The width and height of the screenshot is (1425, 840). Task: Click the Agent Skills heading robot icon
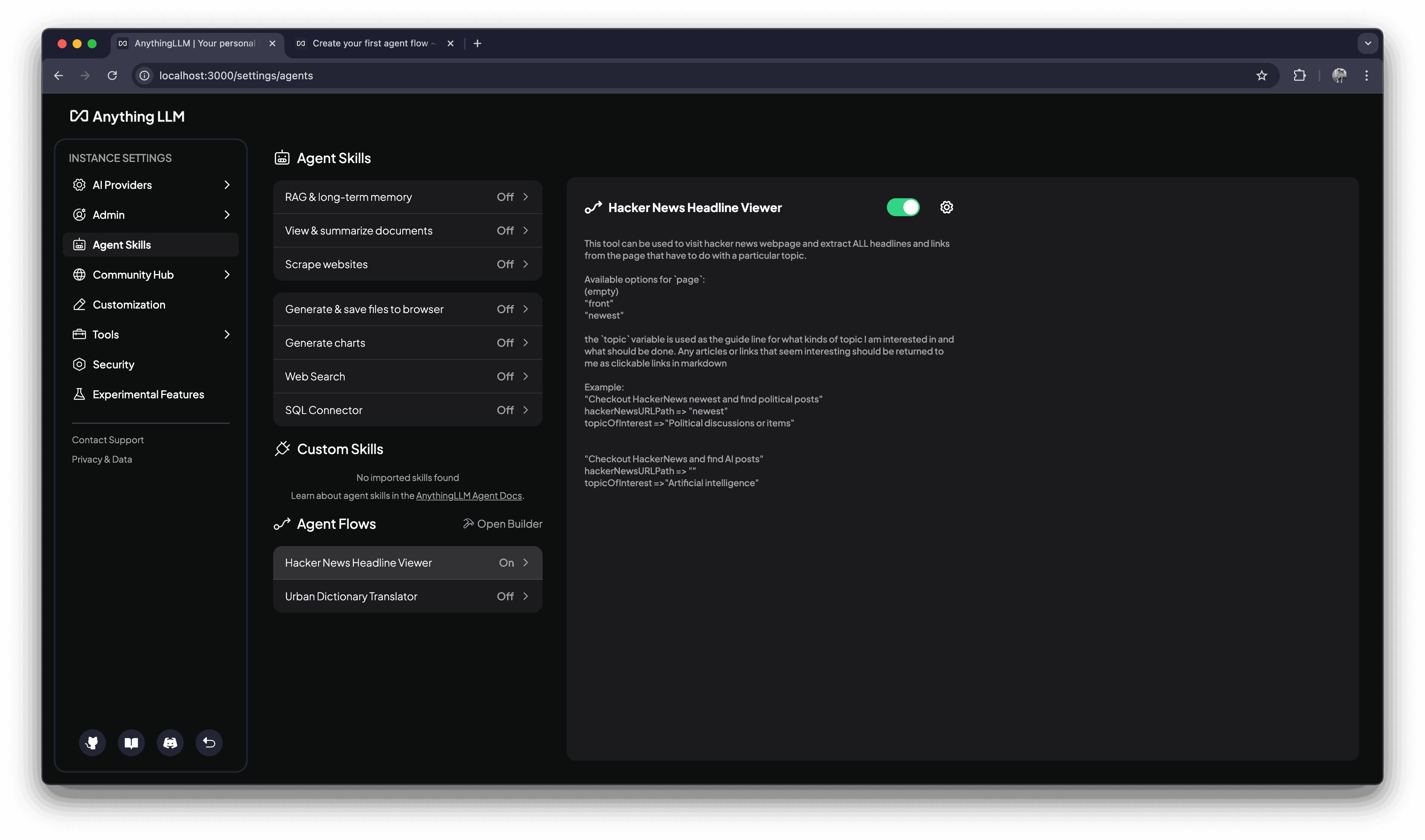[x=282, y=158]
